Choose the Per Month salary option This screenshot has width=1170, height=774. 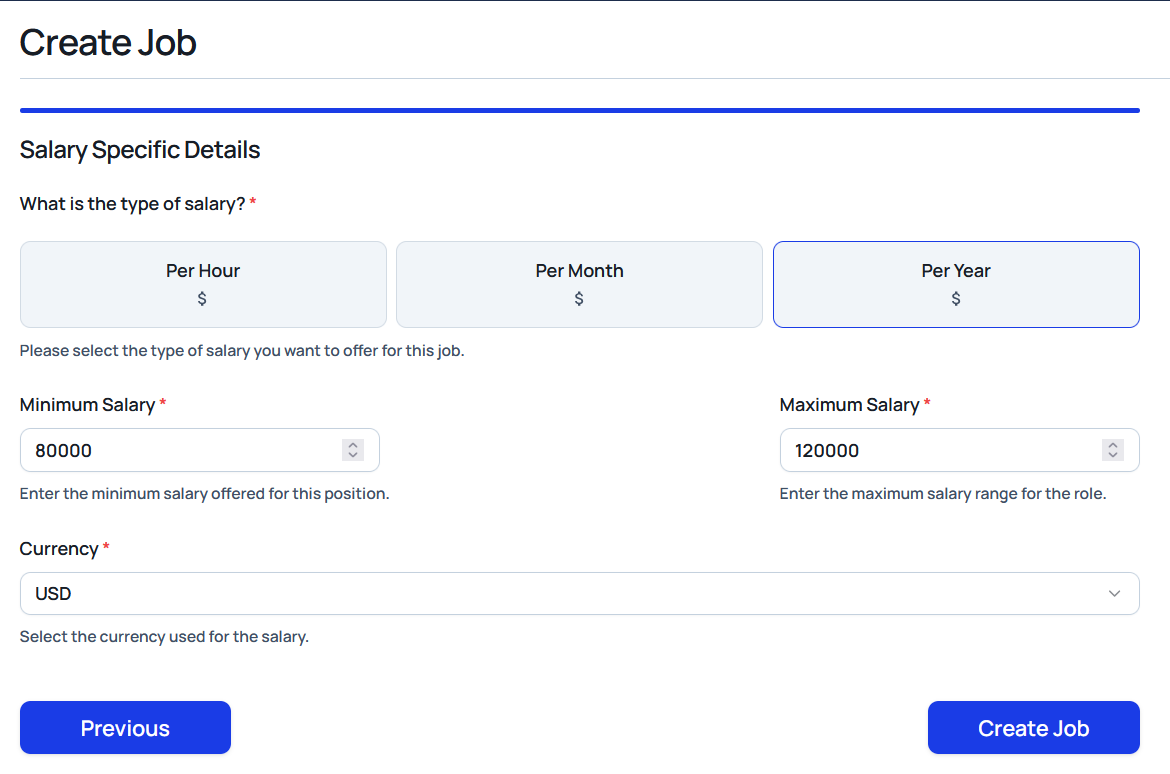click(579, 271)
